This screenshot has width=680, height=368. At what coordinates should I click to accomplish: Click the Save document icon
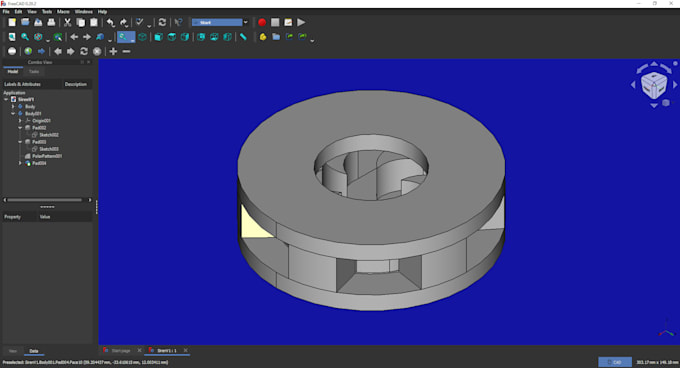coord(38,22)
